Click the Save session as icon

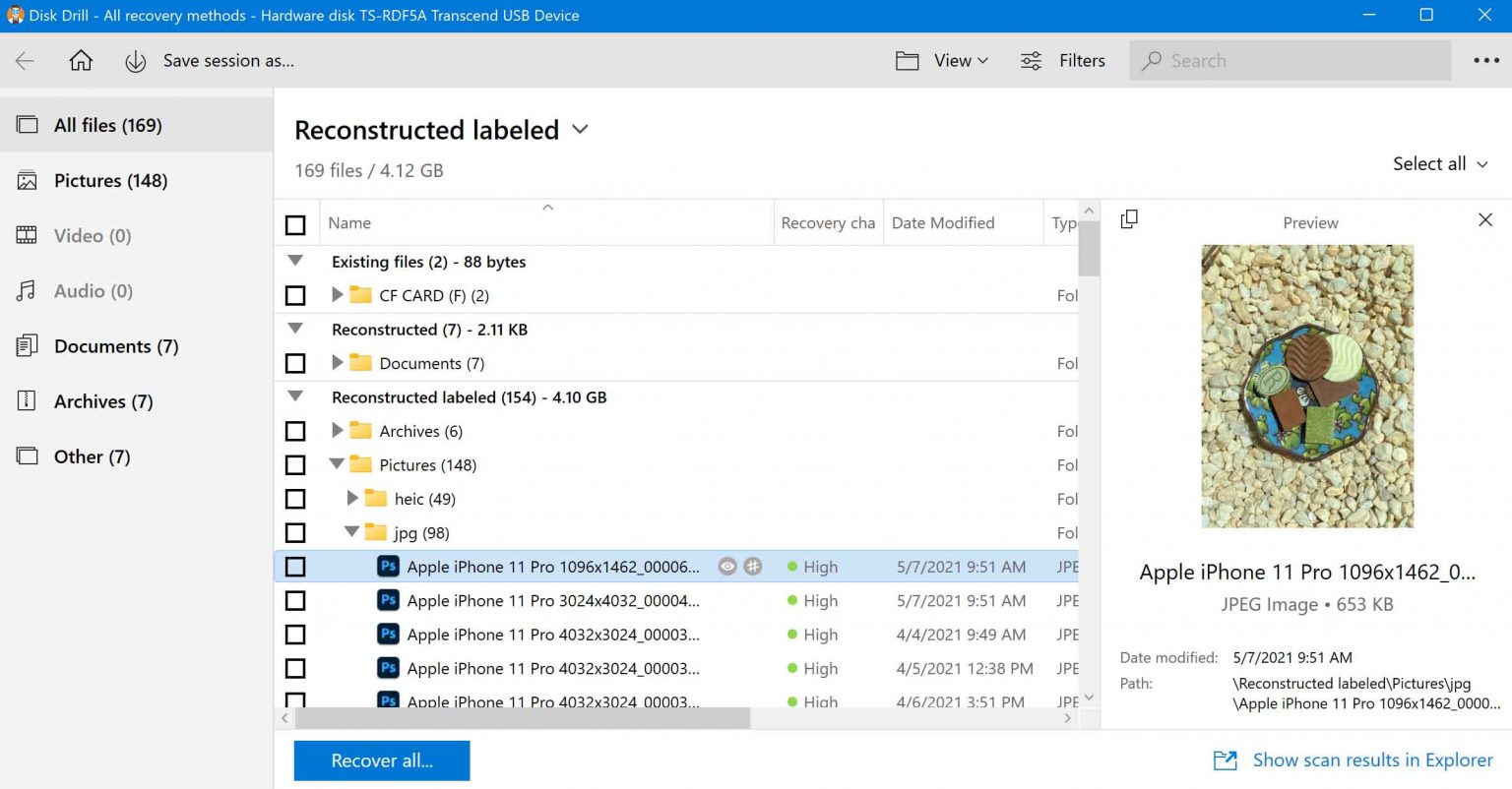(135, 60)
